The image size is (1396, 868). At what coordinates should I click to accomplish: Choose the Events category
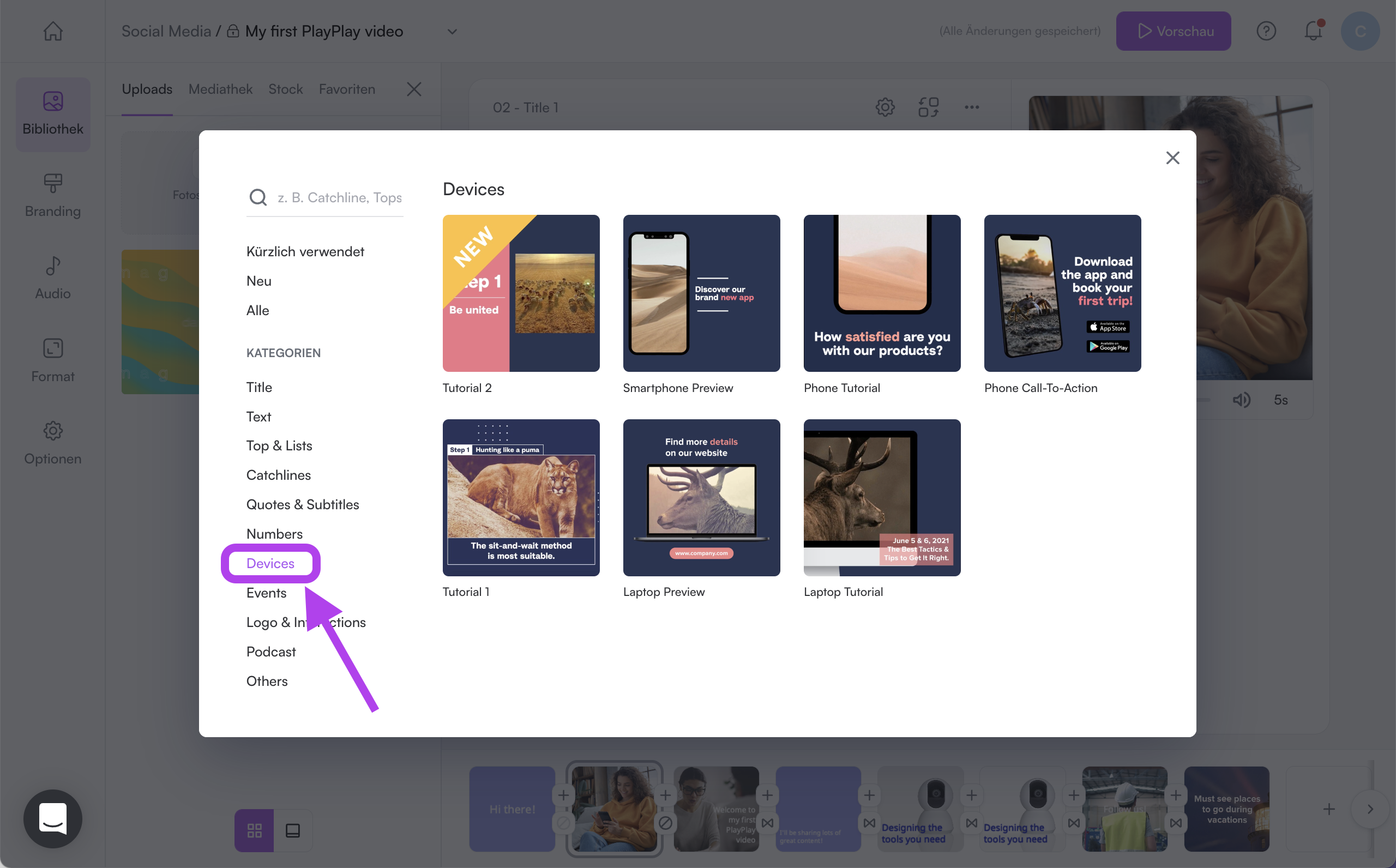click(266, 593)
